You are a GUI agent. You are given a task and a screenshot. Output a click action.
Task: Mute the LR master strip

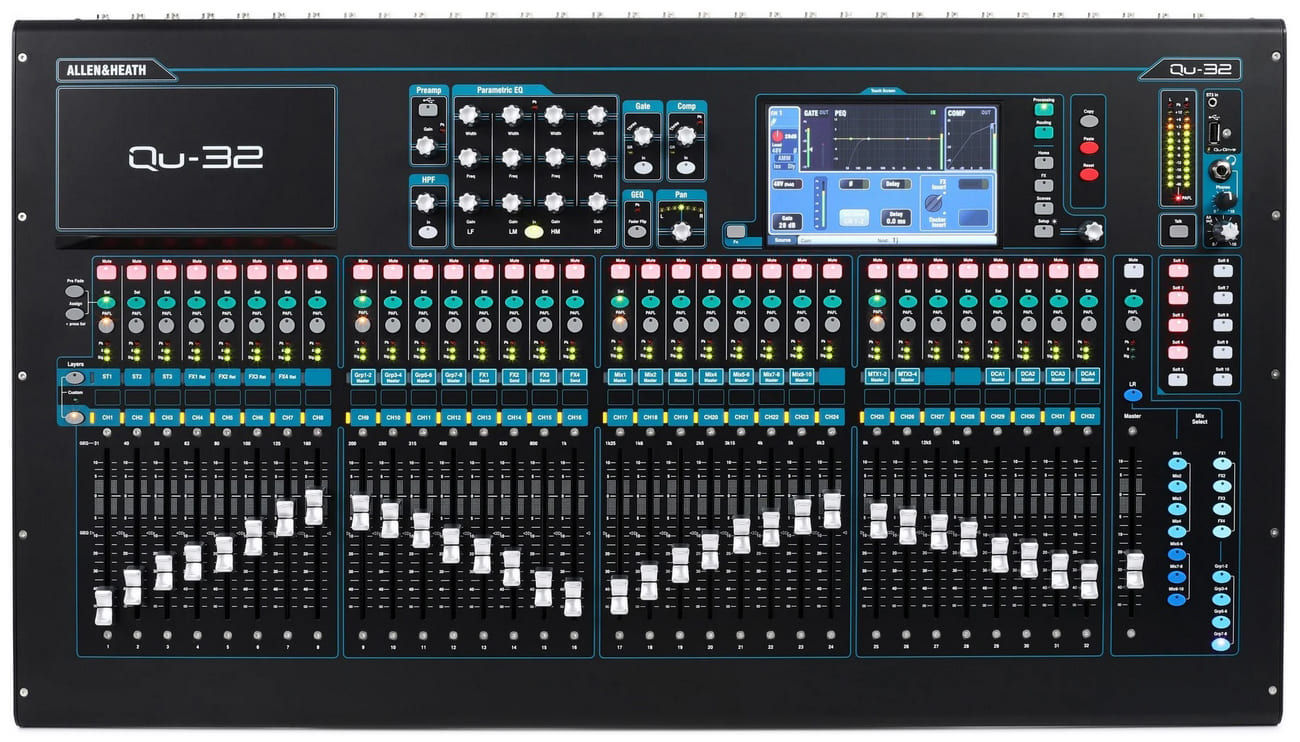coord(1133,270)
